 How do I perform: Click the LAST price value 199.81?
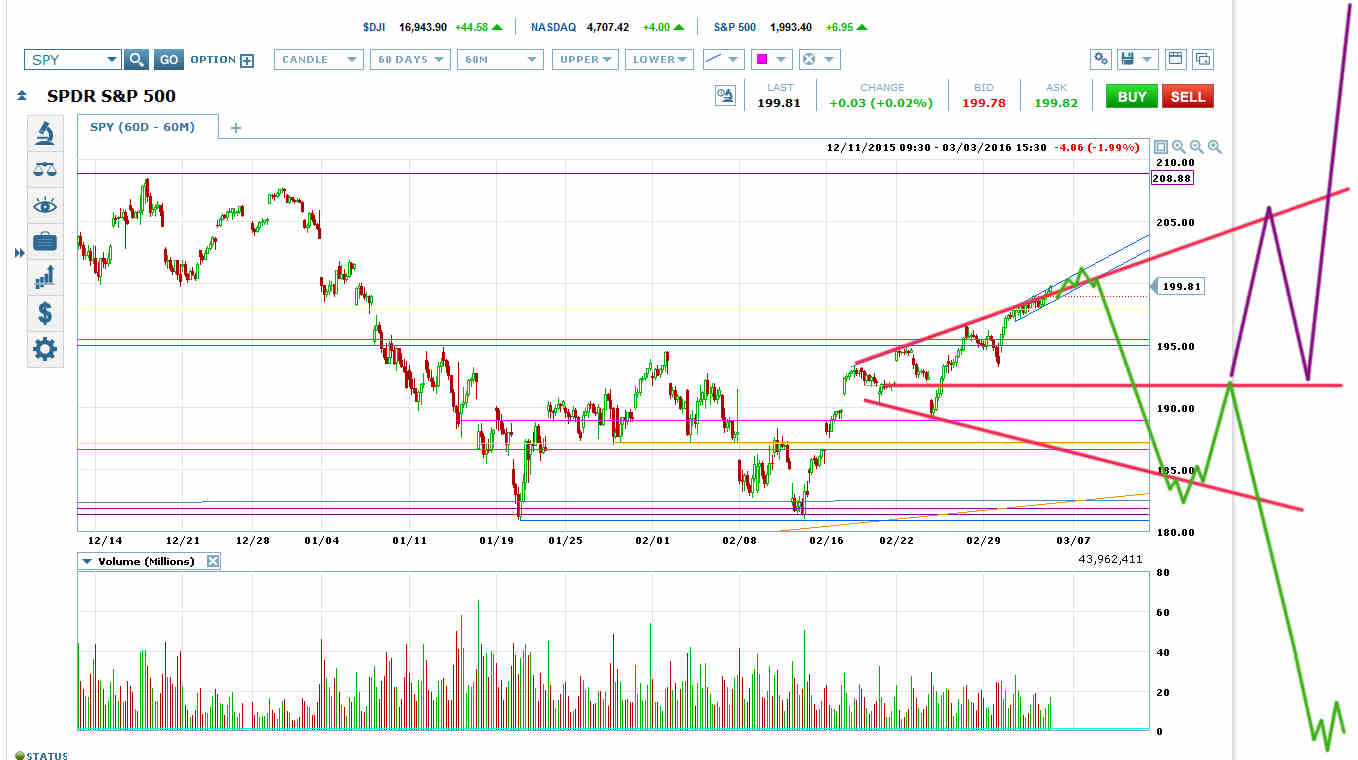[779, 103]
